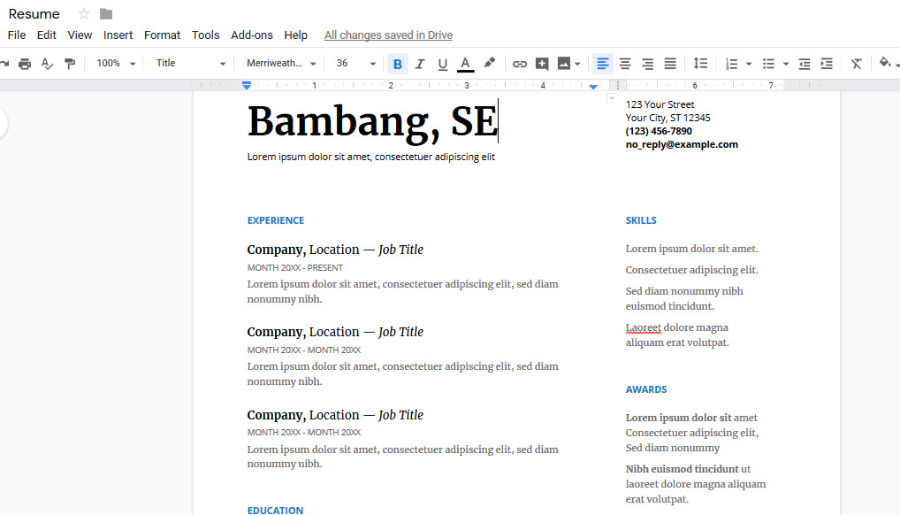
Task: Click the no_reply@example.com email text
Action: 681,144
